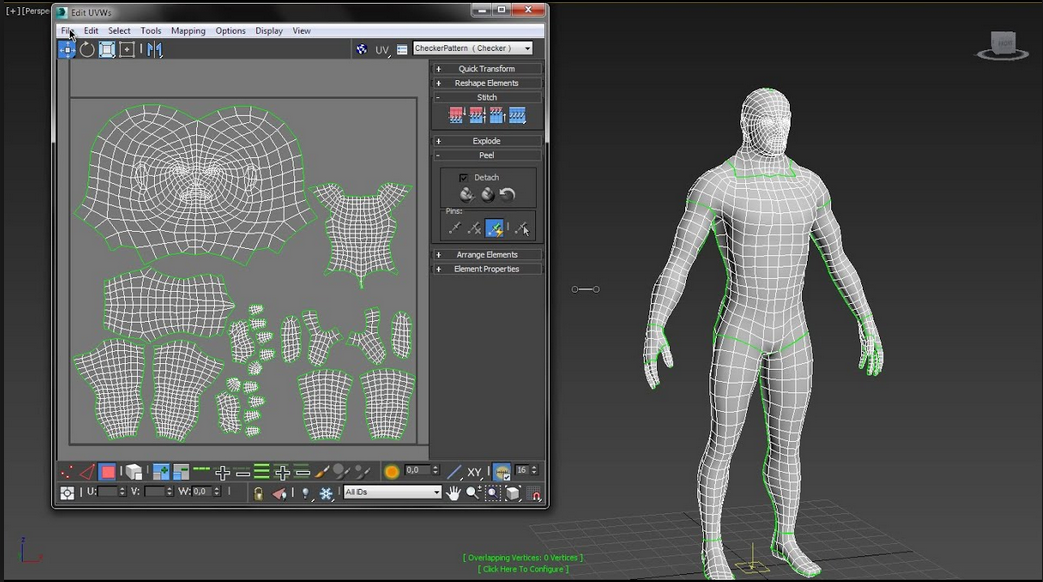Select the Move tool in Edit UVWs toolbar

click(x=67, y=48)
